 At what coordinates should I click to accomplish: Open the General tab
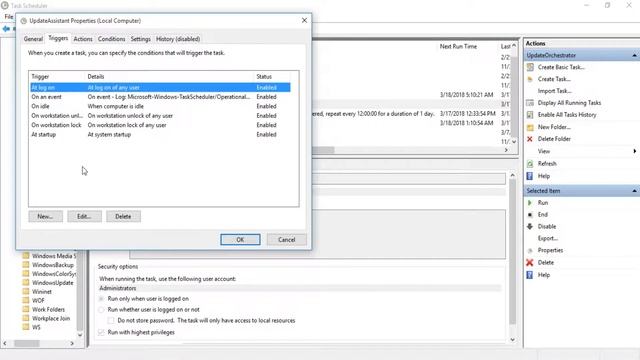click(33, 39)
